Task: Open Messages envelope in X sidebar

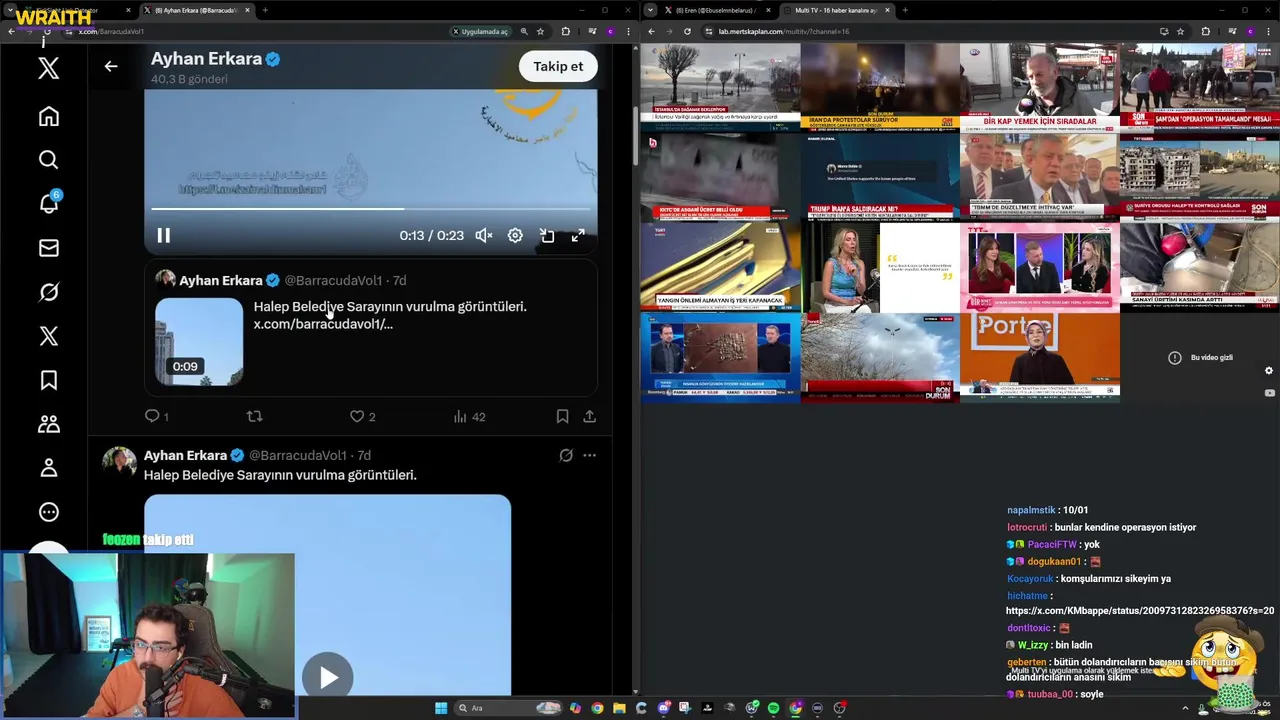Action: 48,248
